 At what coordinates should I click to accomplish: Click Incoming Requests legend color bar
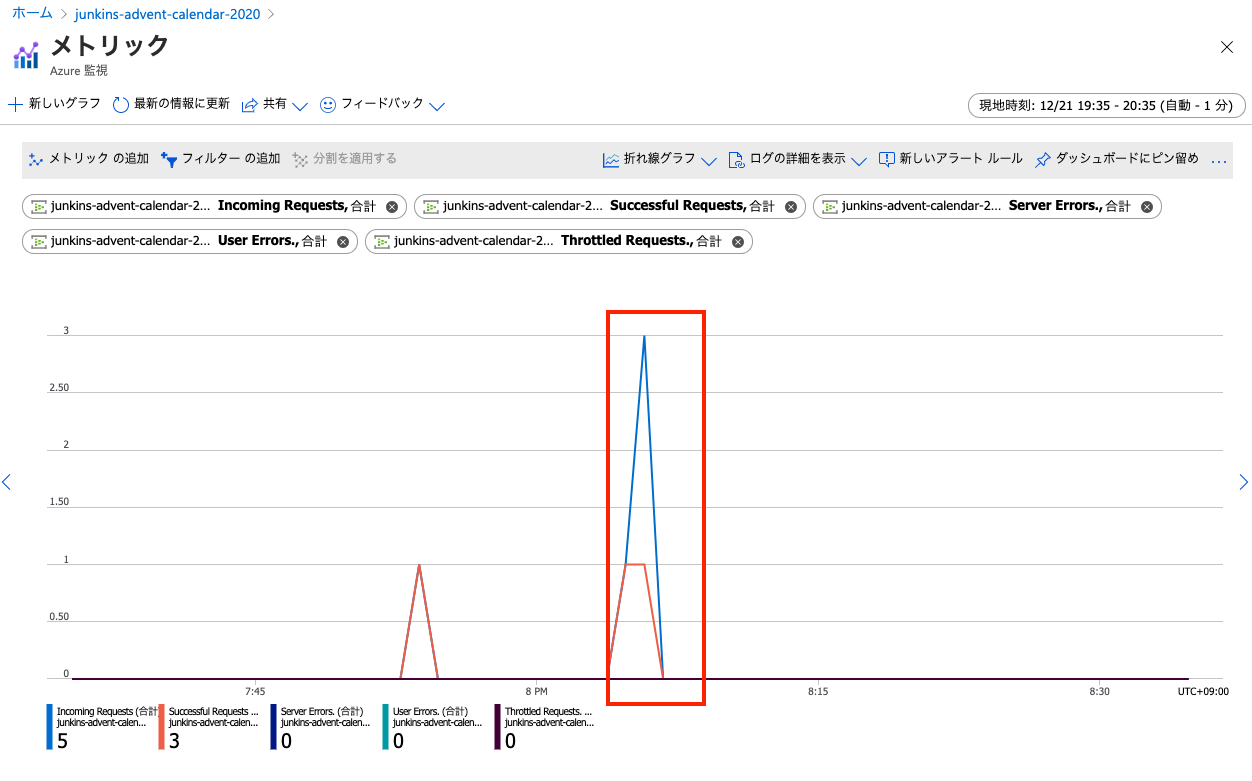[50, 727]
